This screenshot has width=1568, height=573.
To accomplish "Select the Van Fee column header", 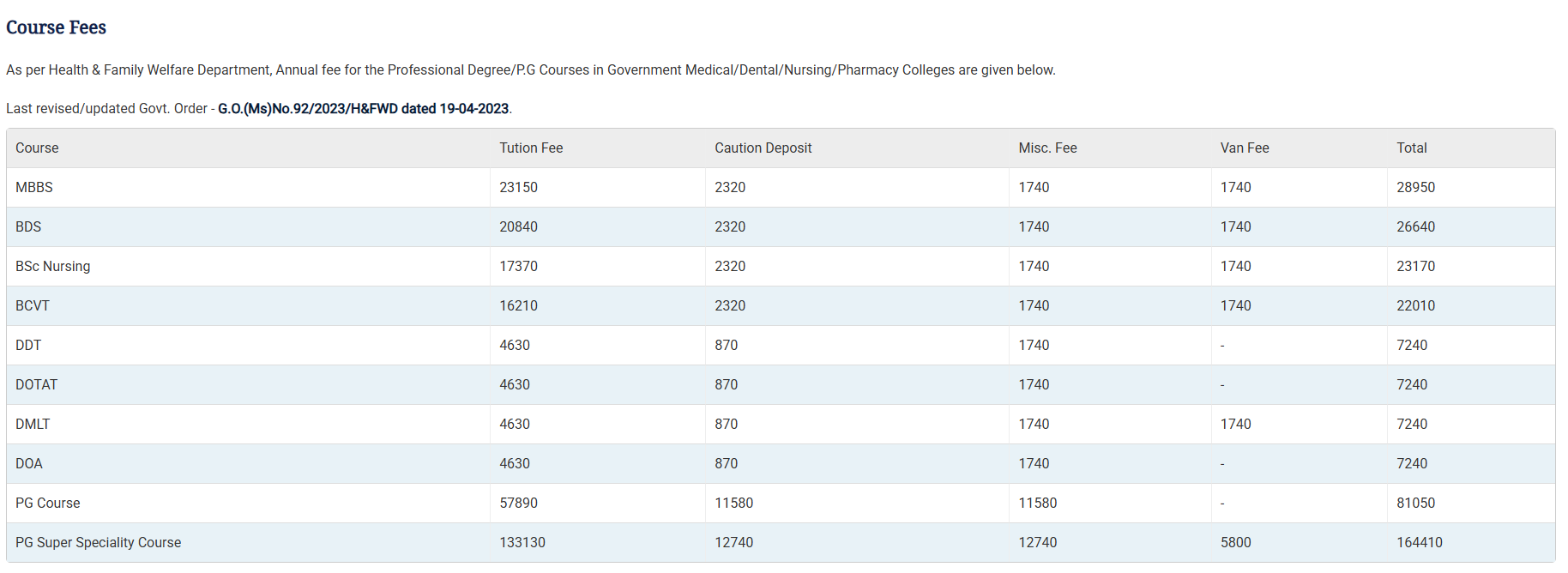I will 1244,148.
